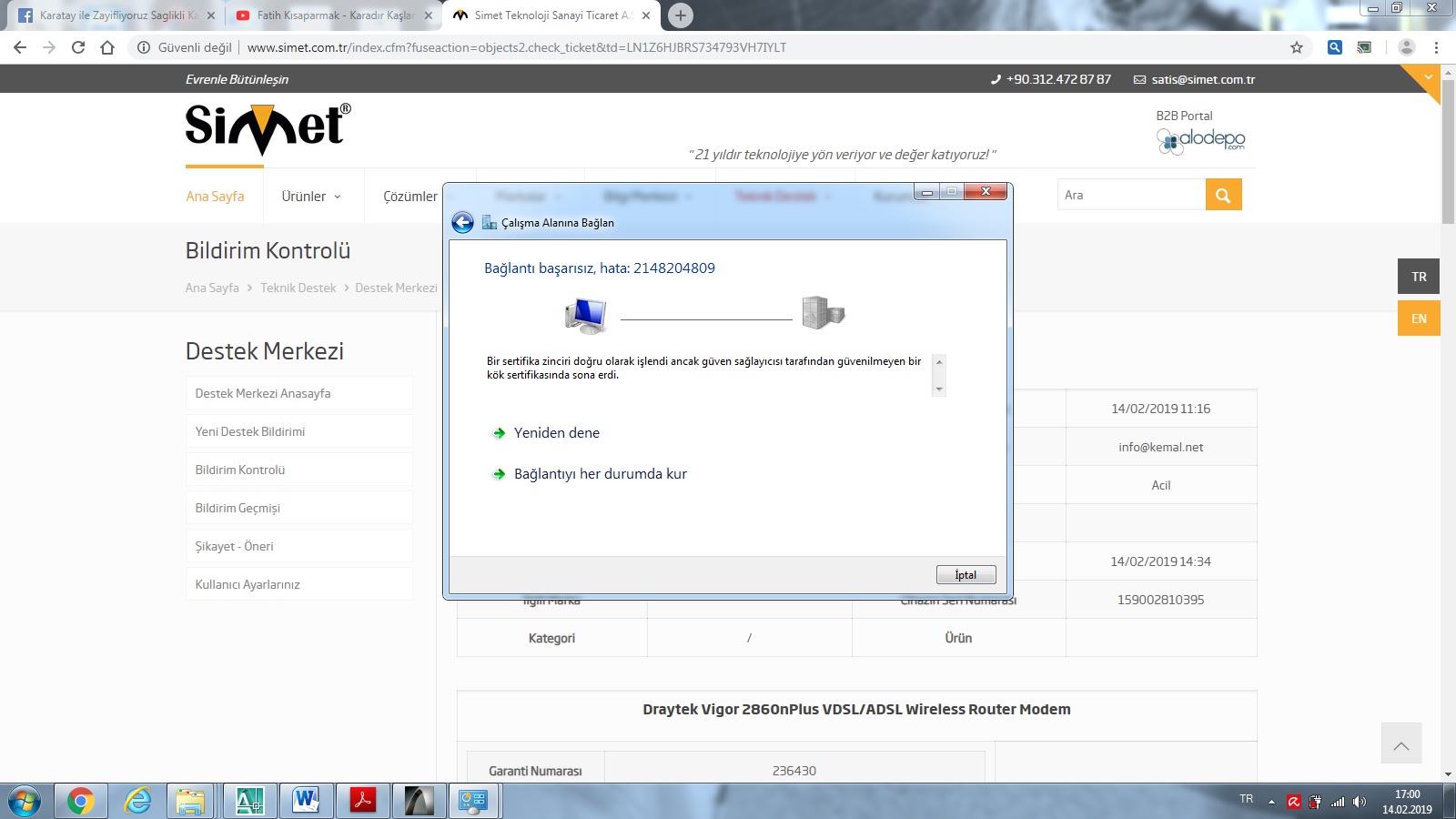
Task: Reload the page in Chrome
Action: tap(78, 47)
